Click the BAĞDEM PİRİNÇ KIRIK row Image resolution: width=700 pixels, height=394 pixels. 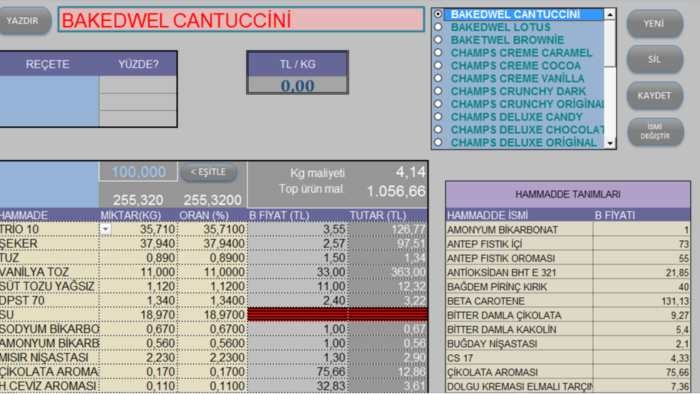pos(568,287)
